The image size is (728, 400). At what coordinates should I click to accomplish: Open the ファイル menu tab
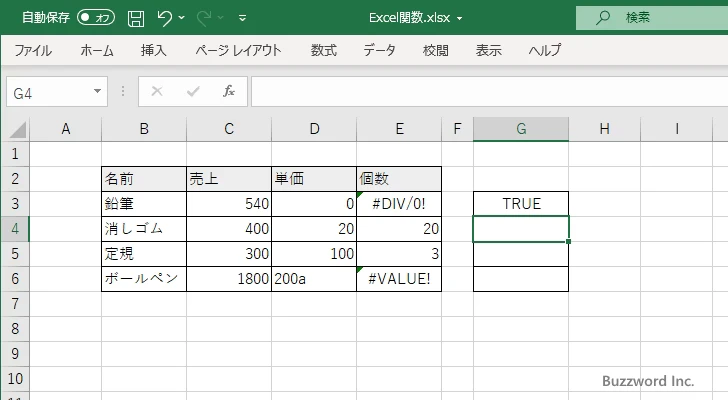point(33,50)
